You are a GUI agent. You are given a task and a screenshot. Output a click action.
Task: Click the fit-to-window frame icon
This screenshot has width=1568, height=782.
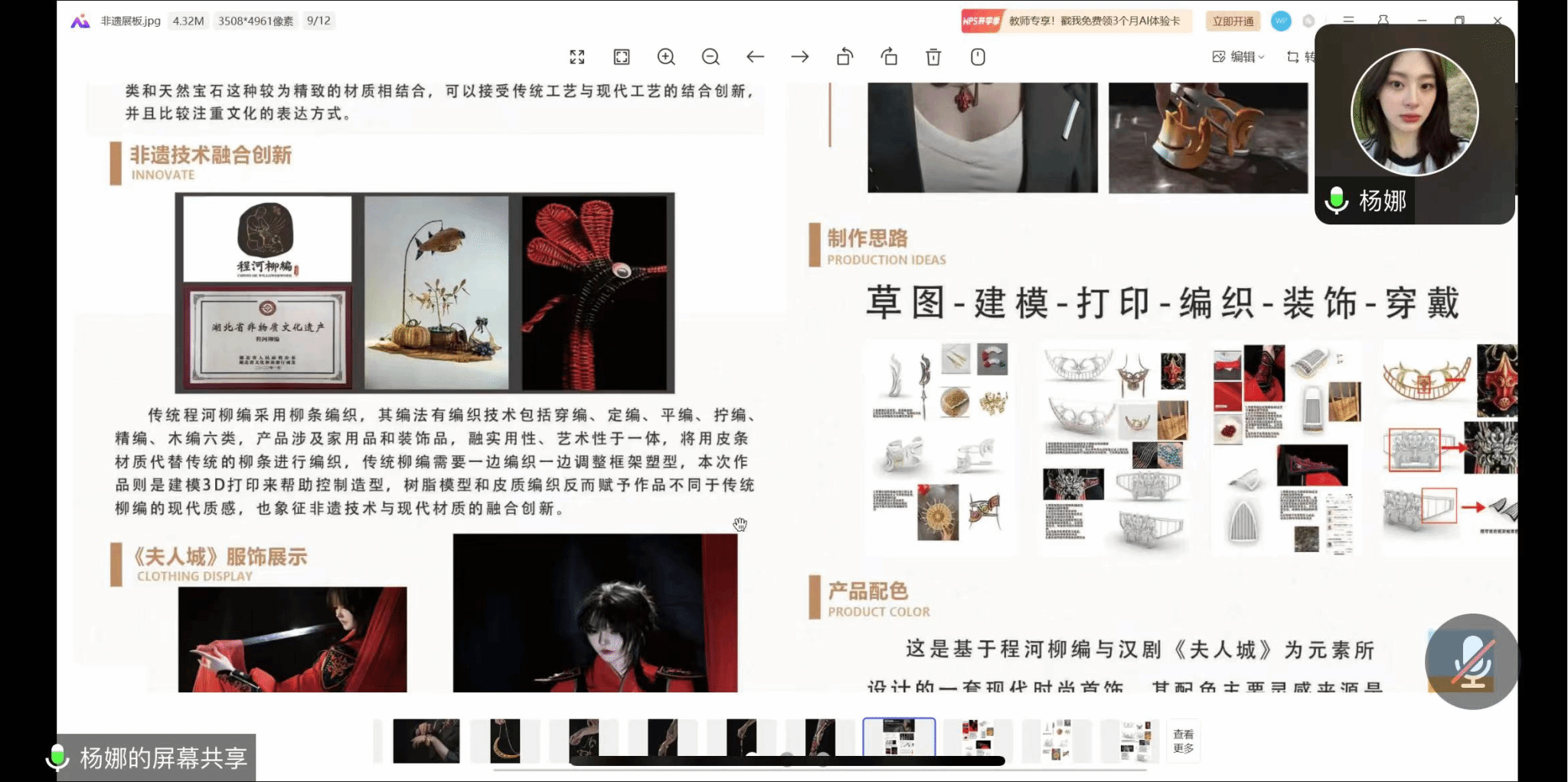pyautogui.click(x=622, y=57)
